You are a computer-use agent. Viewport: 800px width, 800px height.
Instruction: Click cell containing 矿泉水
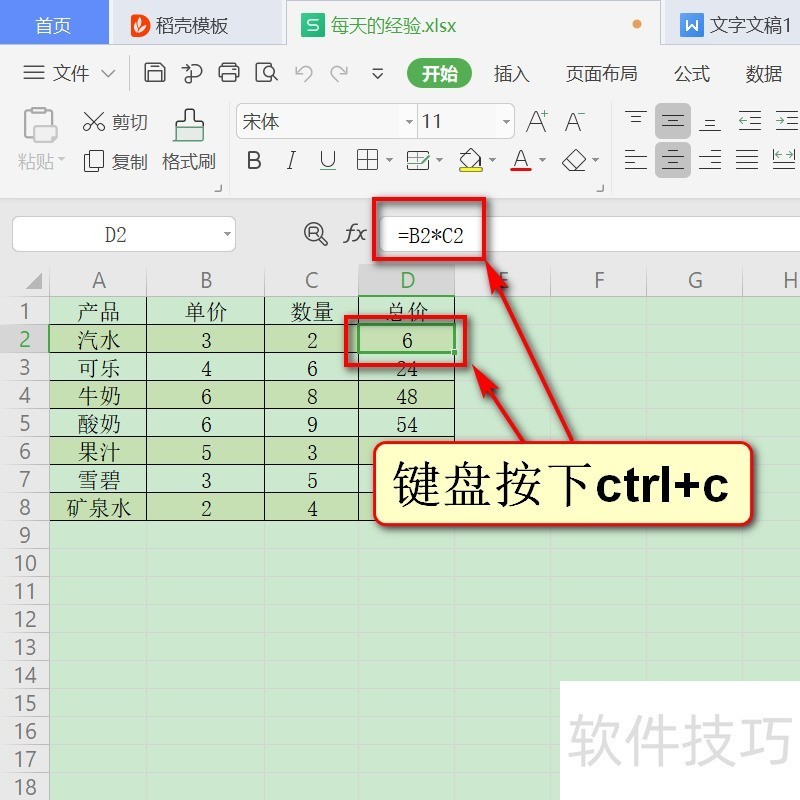point(98,507)
